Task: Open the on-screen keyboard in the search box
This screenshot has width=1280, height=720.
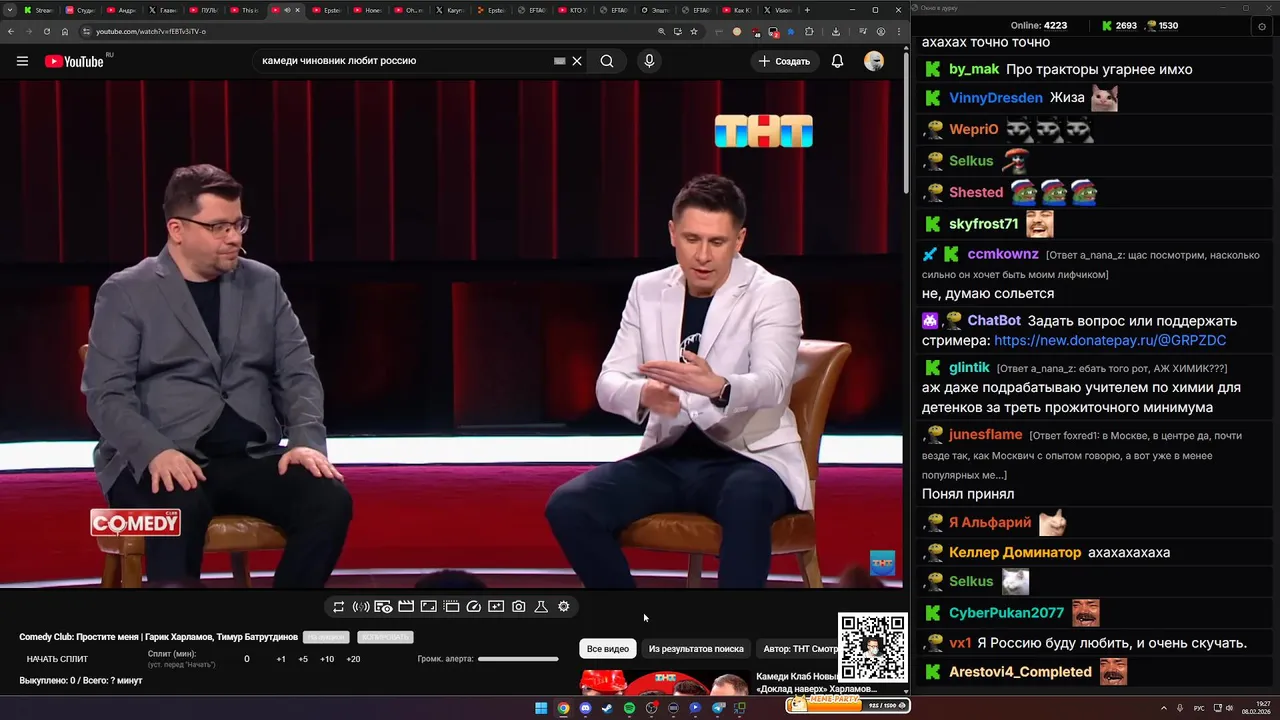Action: tap(560, 61)
